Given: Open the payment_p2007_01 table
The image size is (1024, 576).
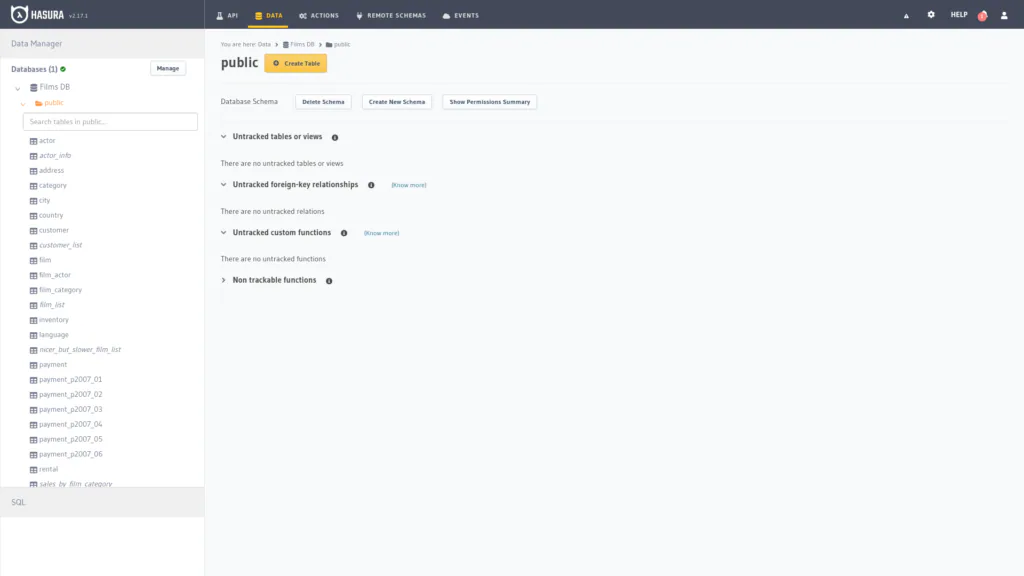Looking at the screenshot, I should [71, 380].
